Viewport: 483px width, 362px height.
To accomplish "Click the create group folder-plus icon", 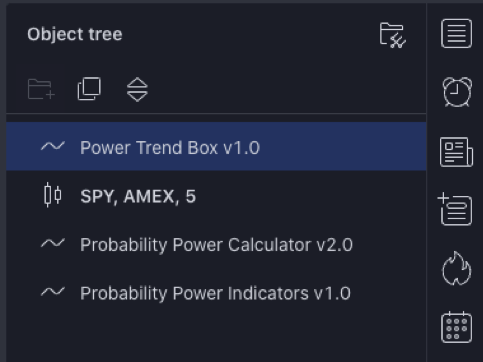I will (41, 89).
